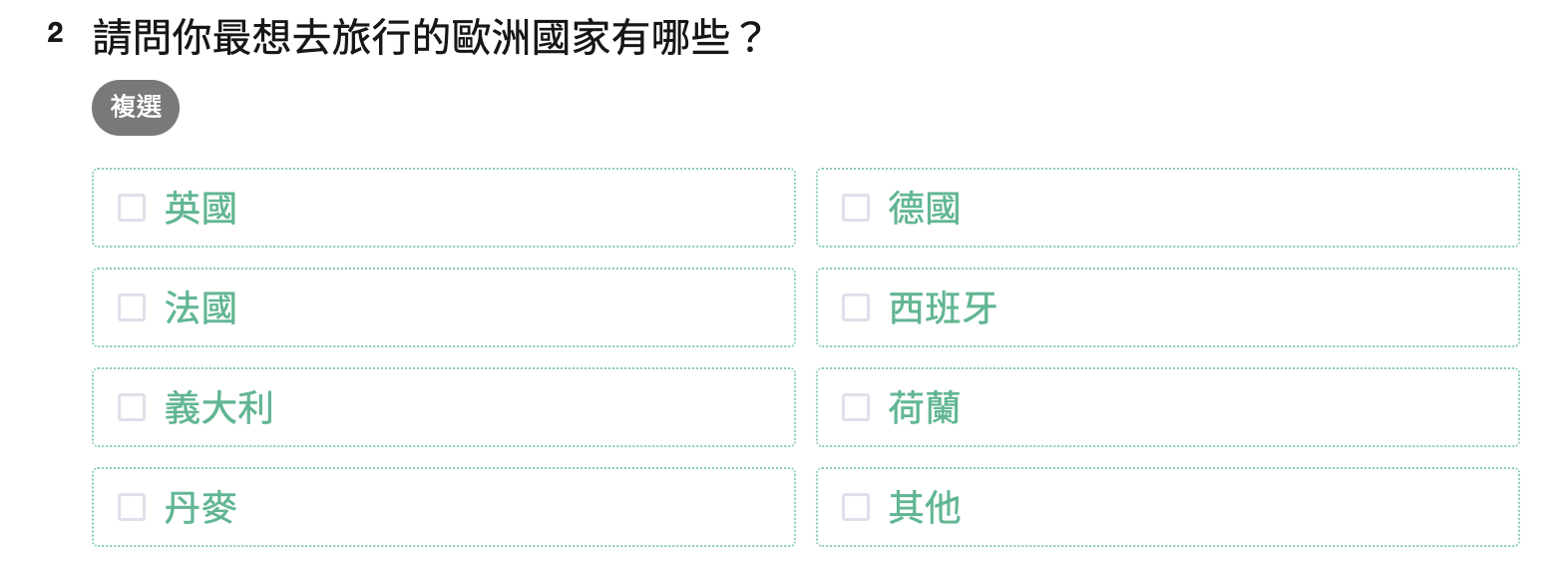The image size is (1568, 561).
Task: Click the question number 2
Action: (x=55, y=34)
